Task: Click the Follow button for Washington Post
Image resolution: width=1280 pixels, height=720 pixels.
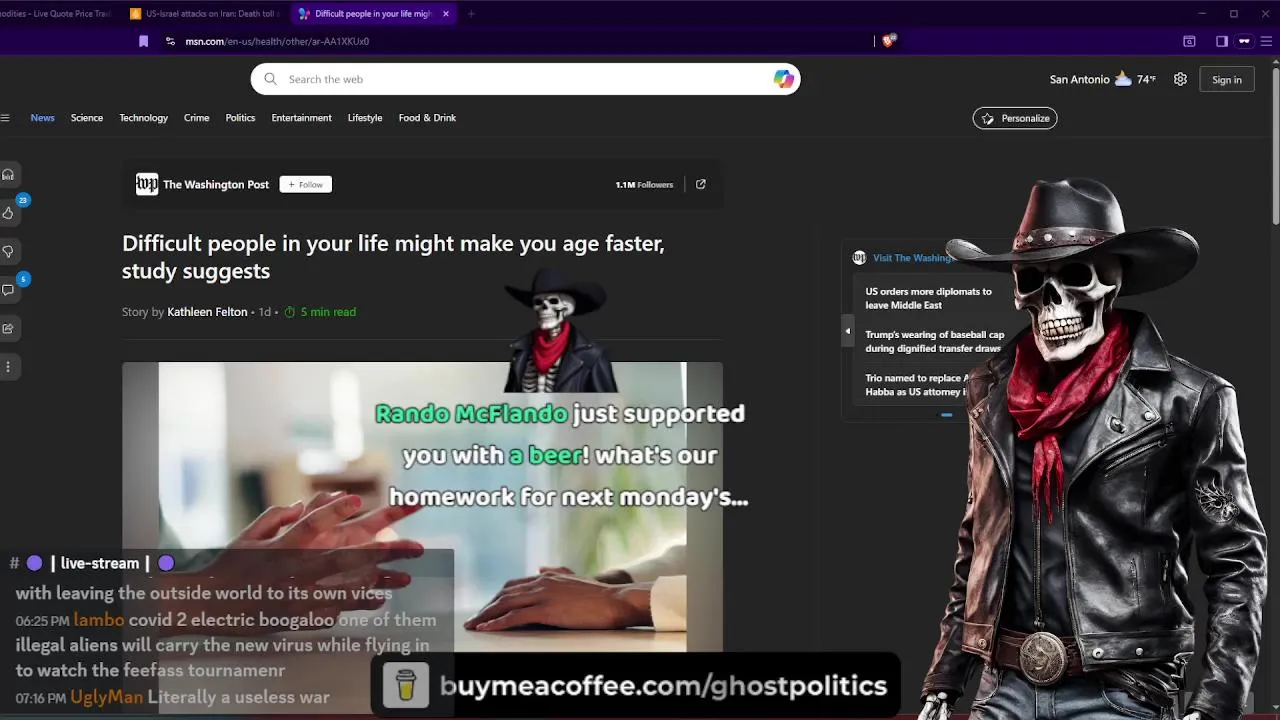Action: tap(306, 184)
